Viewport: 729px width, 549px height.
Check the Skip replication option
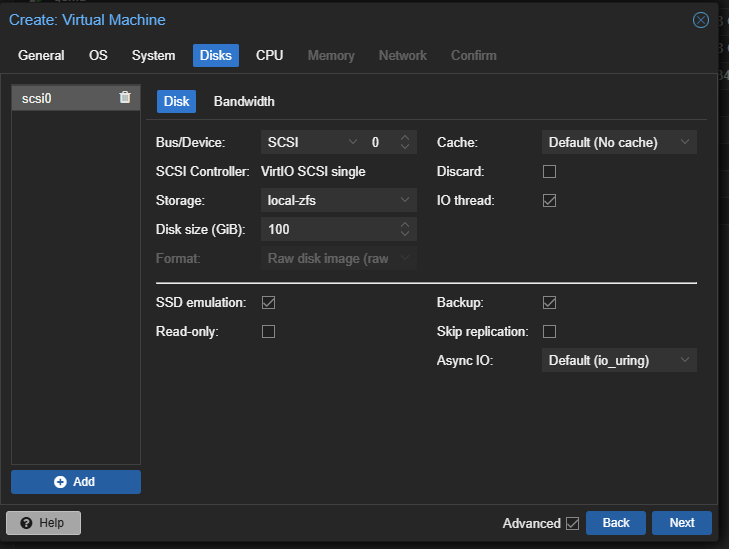(x=549, y=331)
